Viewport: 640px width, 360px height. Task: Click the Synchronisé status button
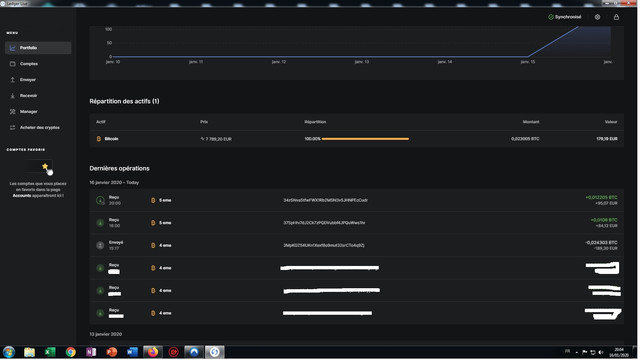pyautogui.click(x=564, y=17)
